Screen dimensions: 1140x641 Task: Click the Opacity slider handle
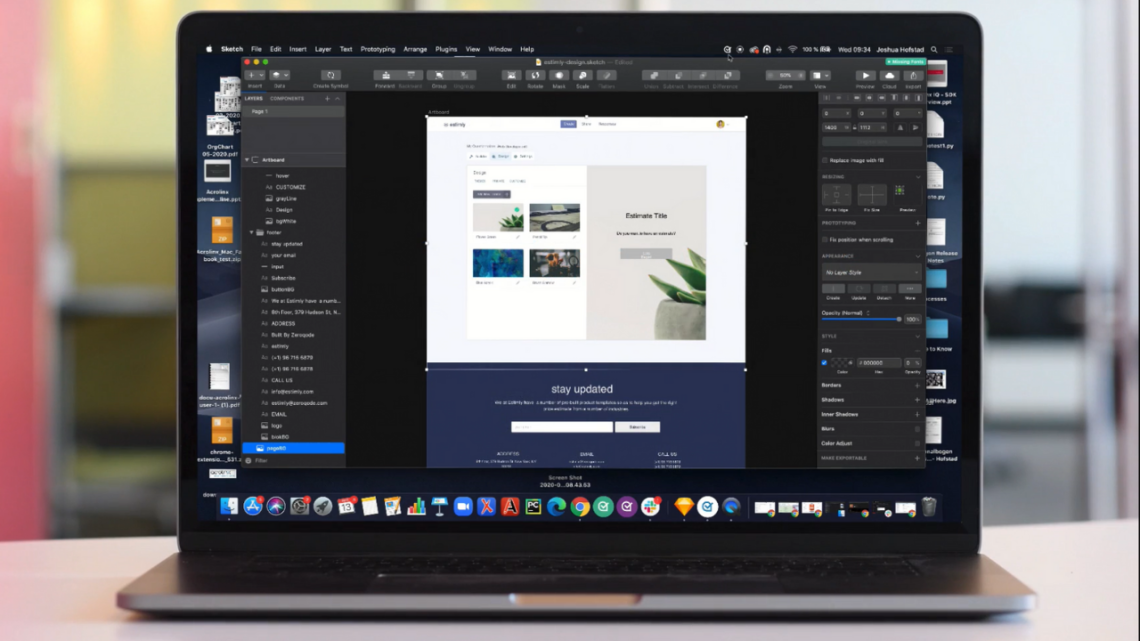pyautogui.click(x=898, y=319)
